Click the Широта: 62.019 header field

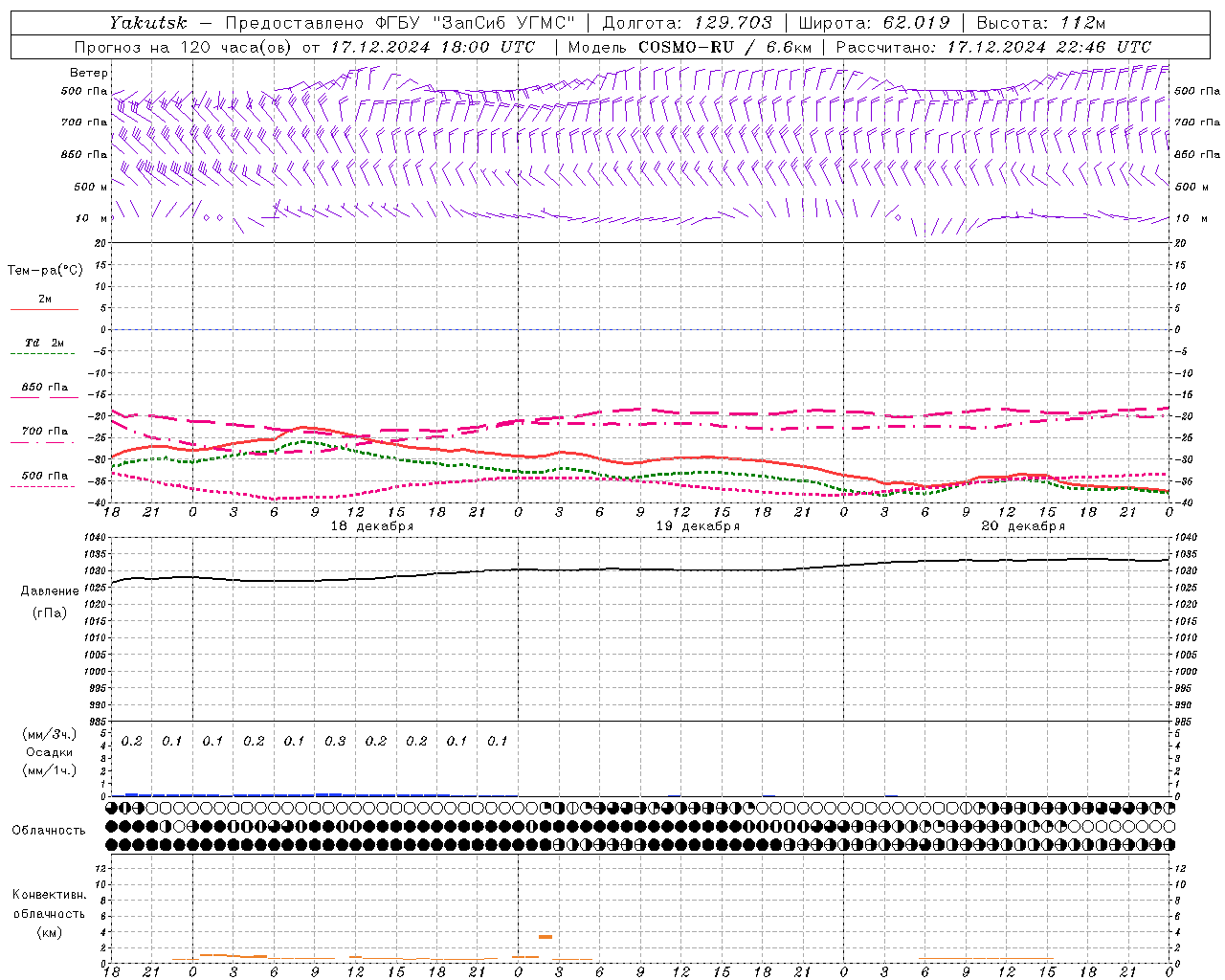(x=874, y=23)
